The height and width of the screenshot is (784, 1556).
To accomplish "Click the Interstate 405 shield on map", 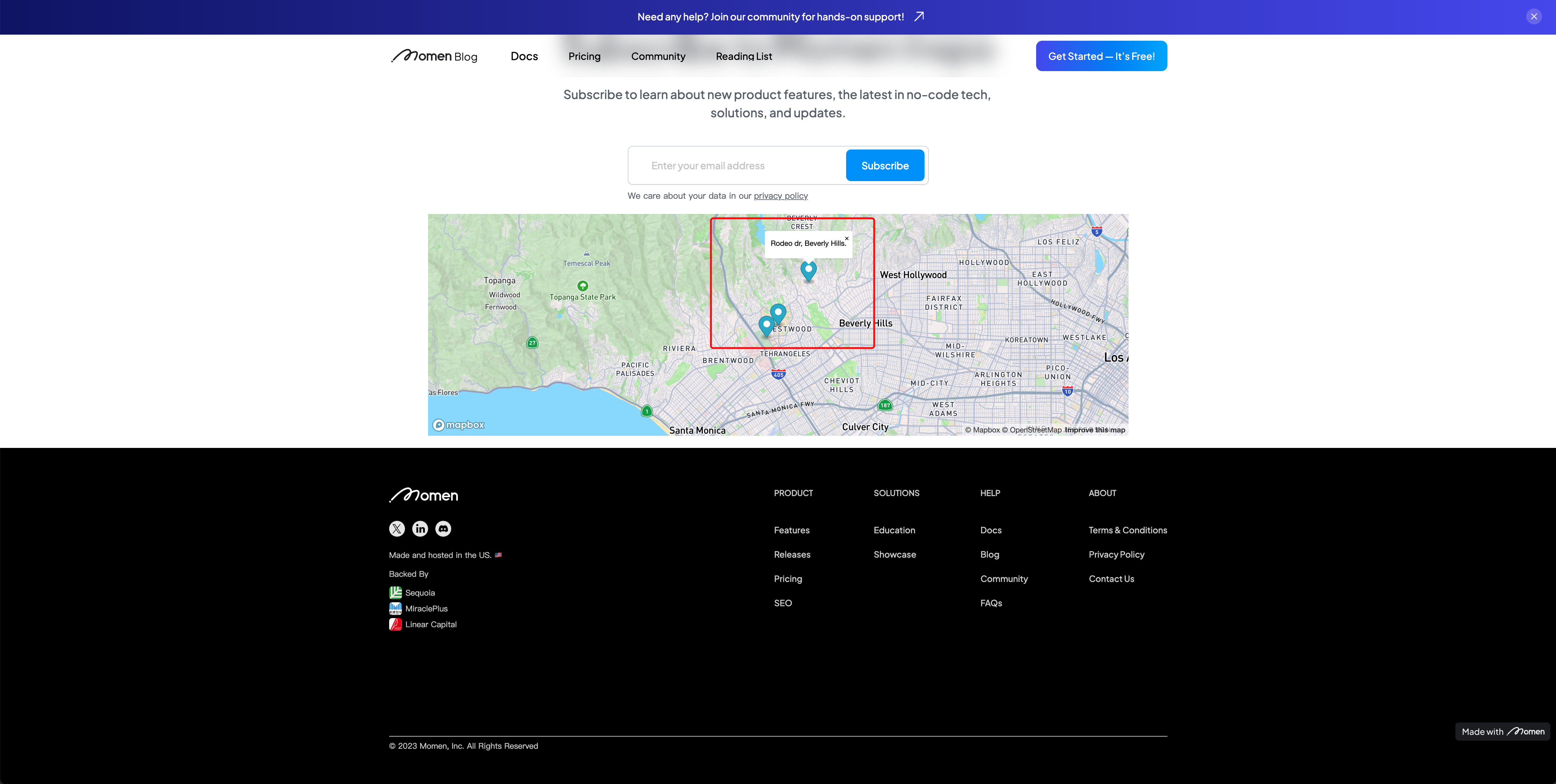I will pos(778,374).
